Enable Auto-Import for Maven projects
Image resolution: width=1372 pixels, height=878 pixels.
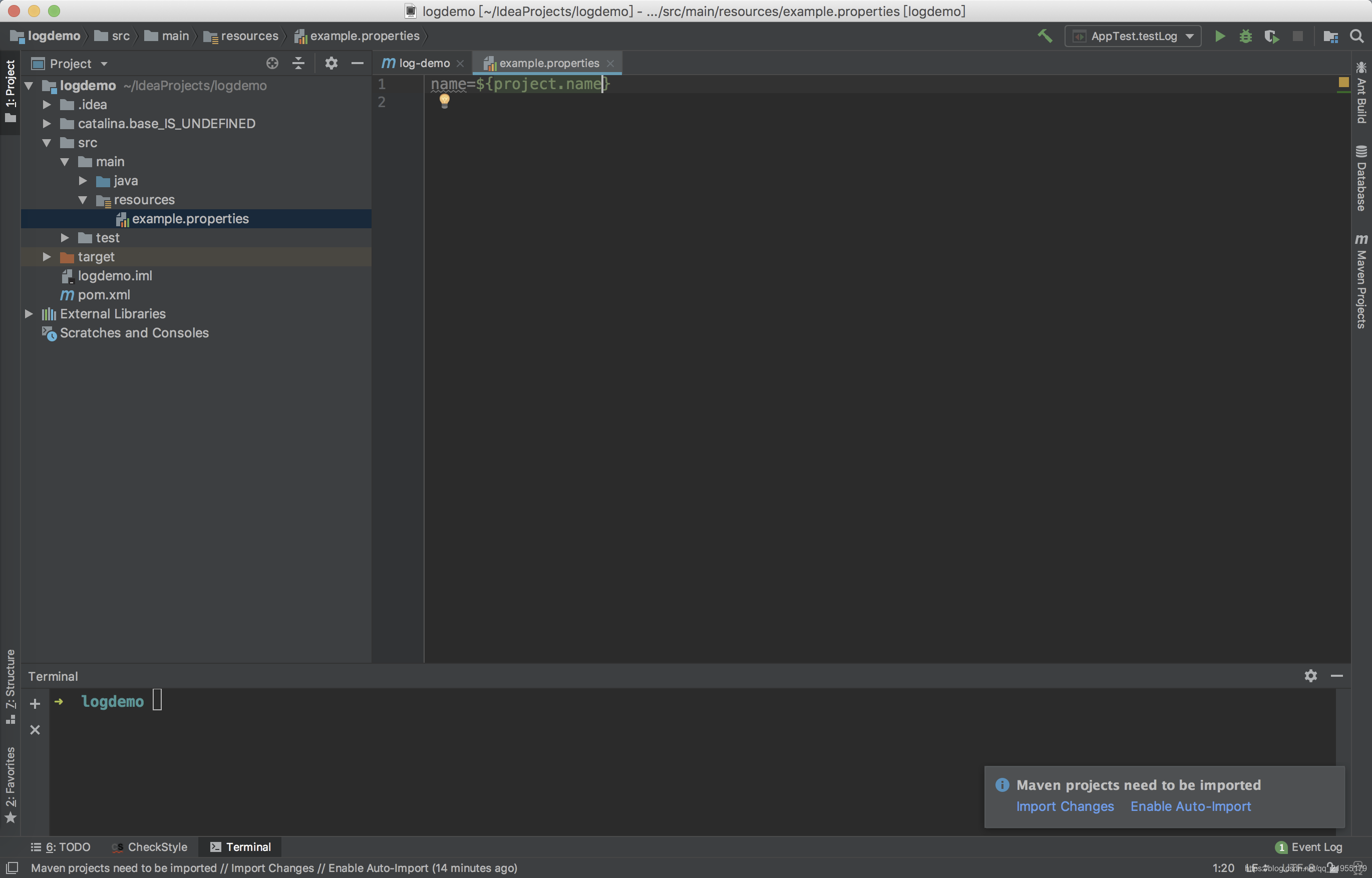click(x=1191, y=806)
